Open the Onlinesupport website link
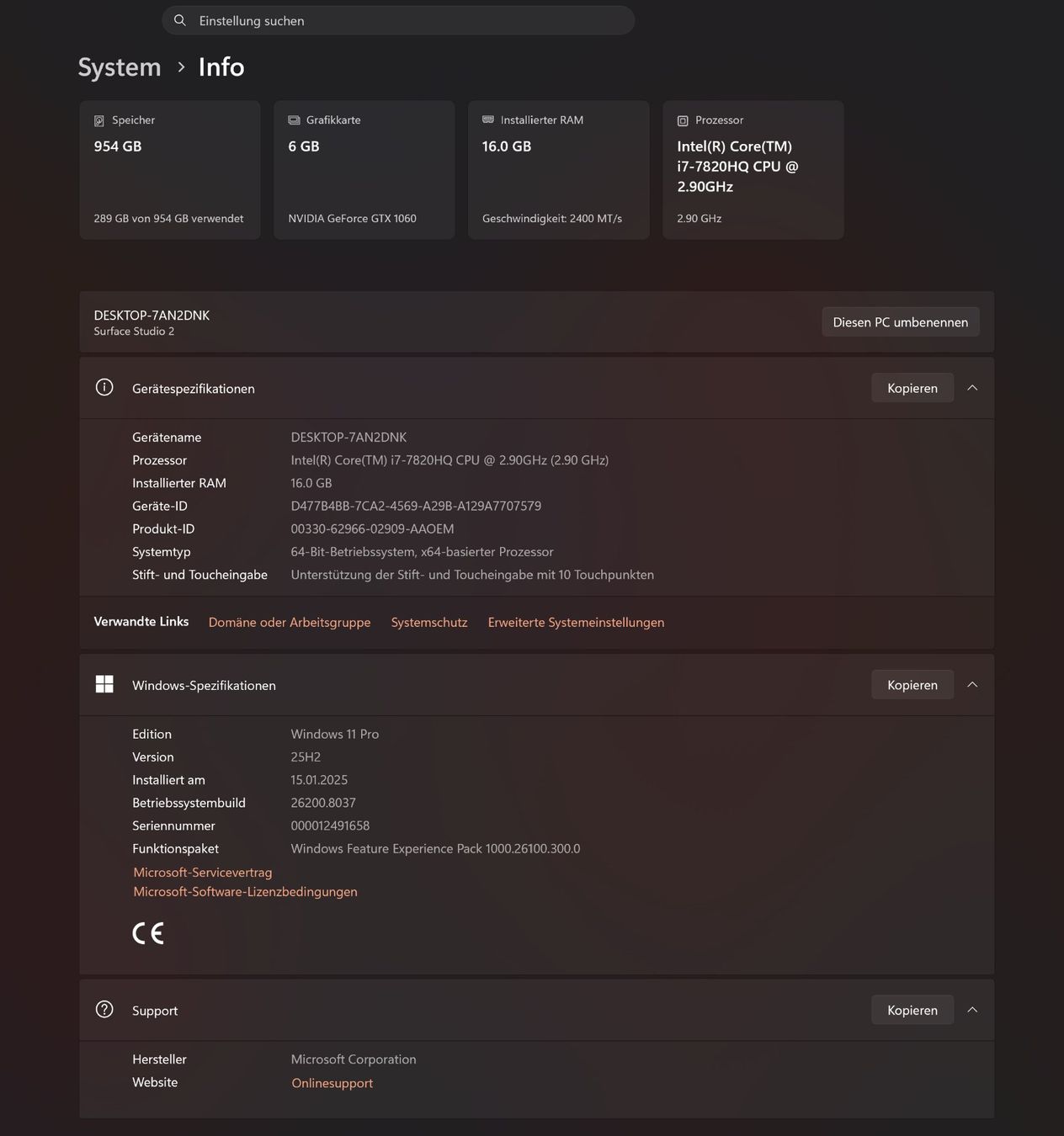 [332, 1083]
